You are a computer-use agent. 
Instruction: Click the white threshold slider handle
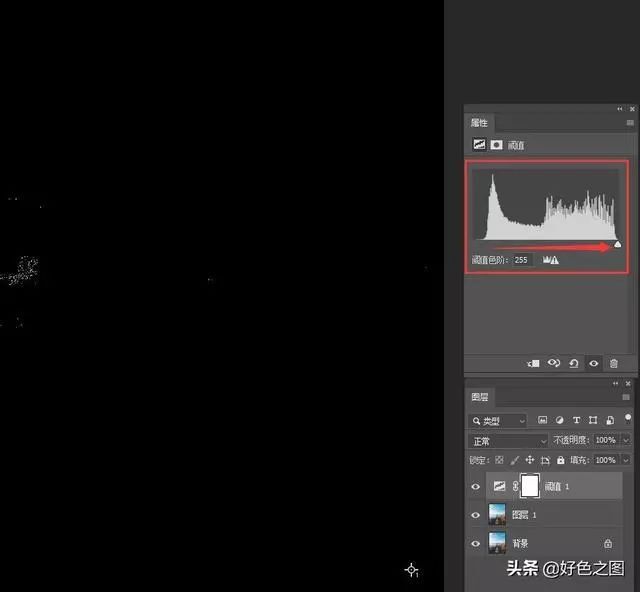pyautogui.click(x=617, y=244)
